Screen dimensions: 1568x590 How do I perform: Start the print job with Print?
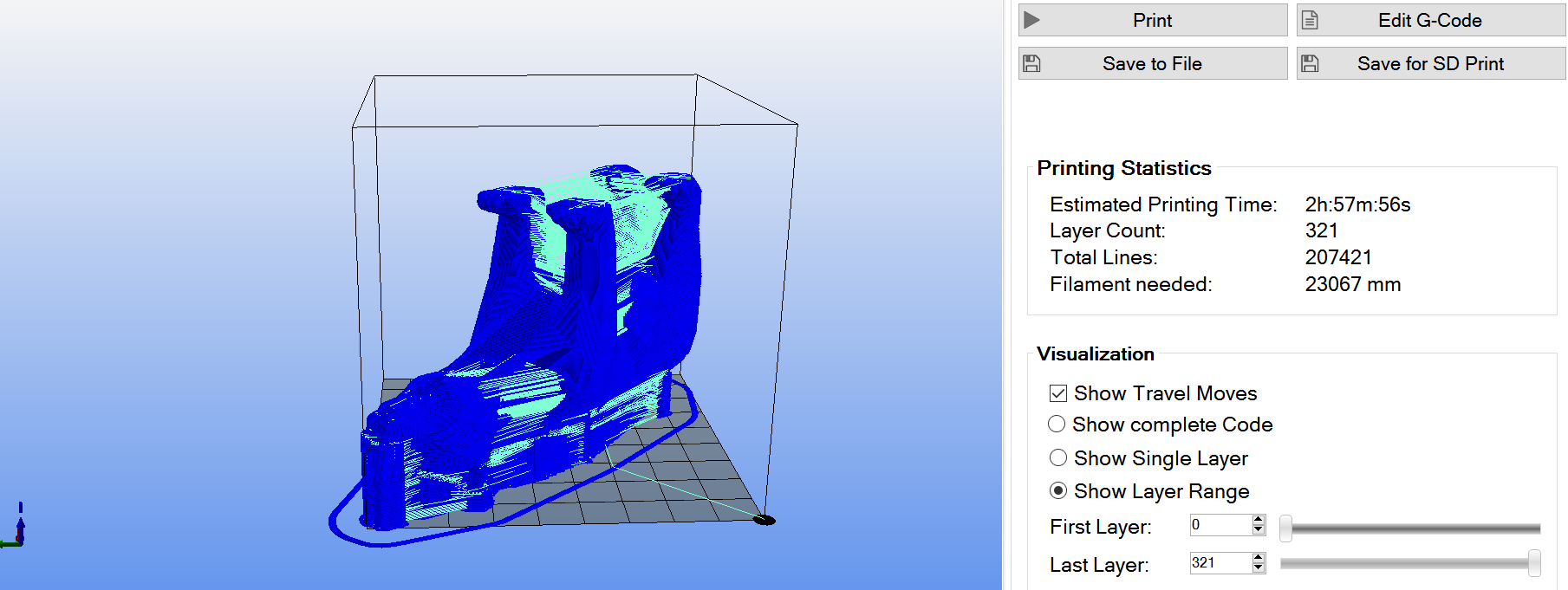coord(1153,20)
